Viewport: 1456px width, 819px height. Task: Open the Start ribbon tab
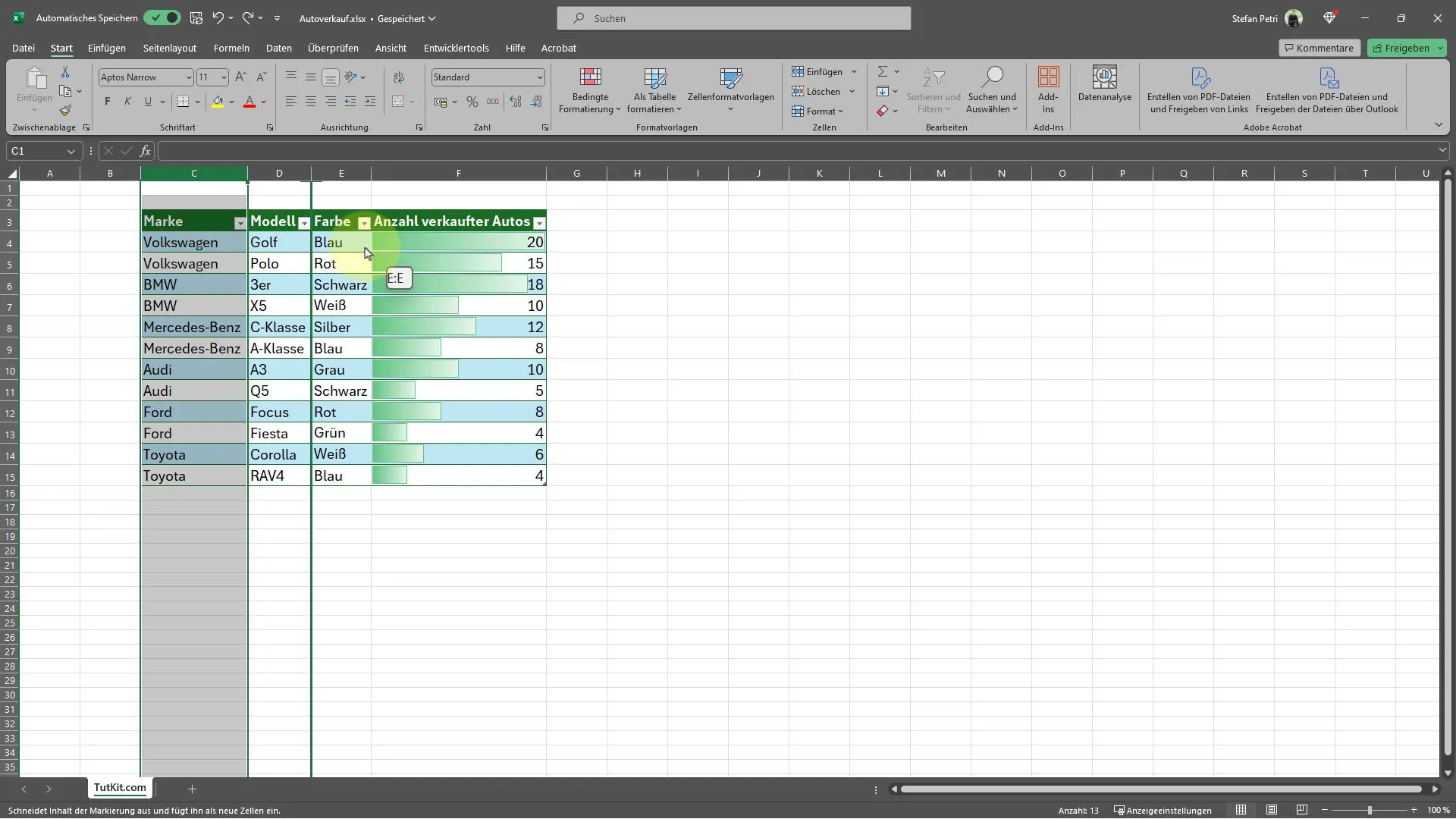pos(61,47)
